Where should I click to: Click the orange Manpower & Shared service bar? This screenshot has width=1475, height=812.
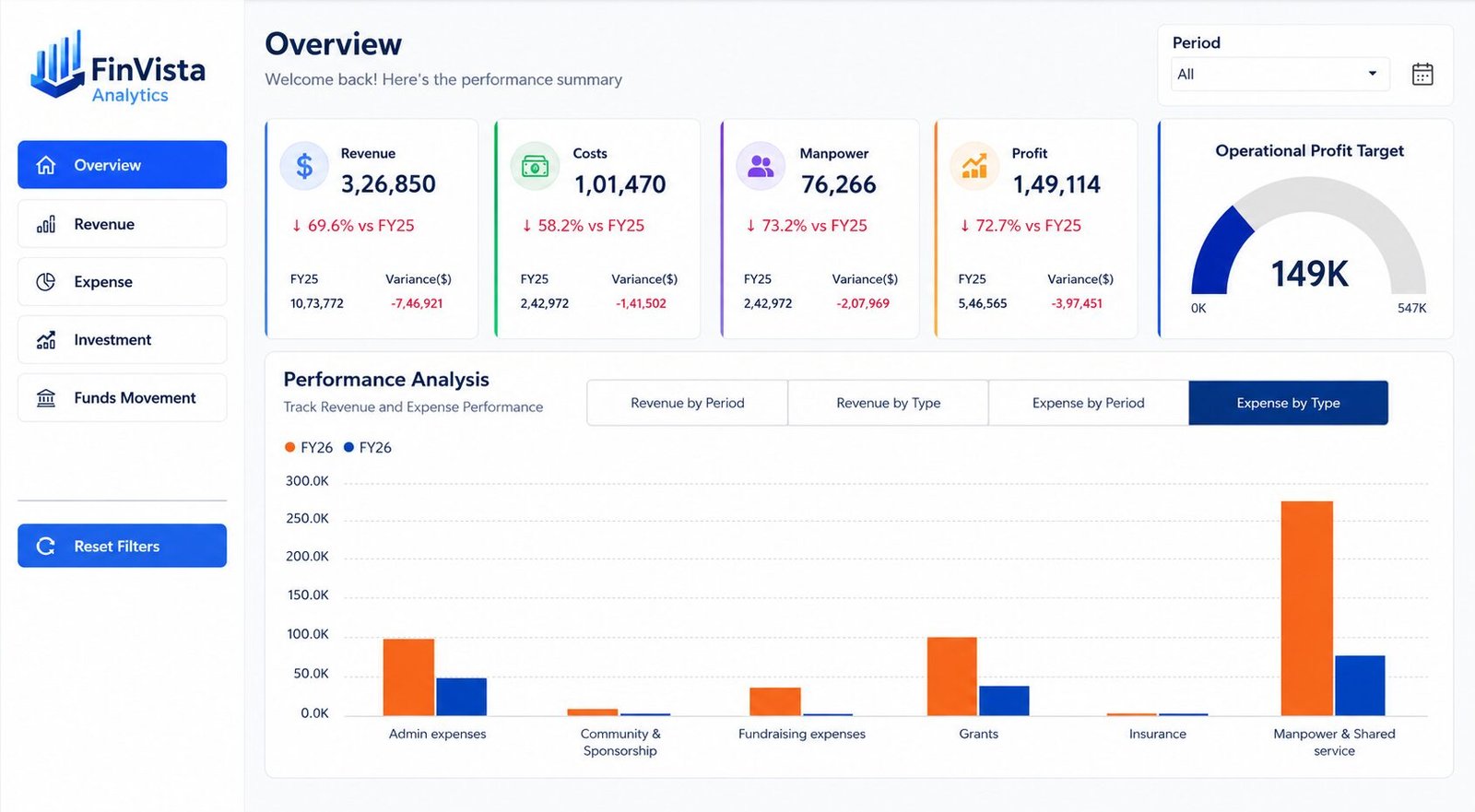coord(1307,608)
